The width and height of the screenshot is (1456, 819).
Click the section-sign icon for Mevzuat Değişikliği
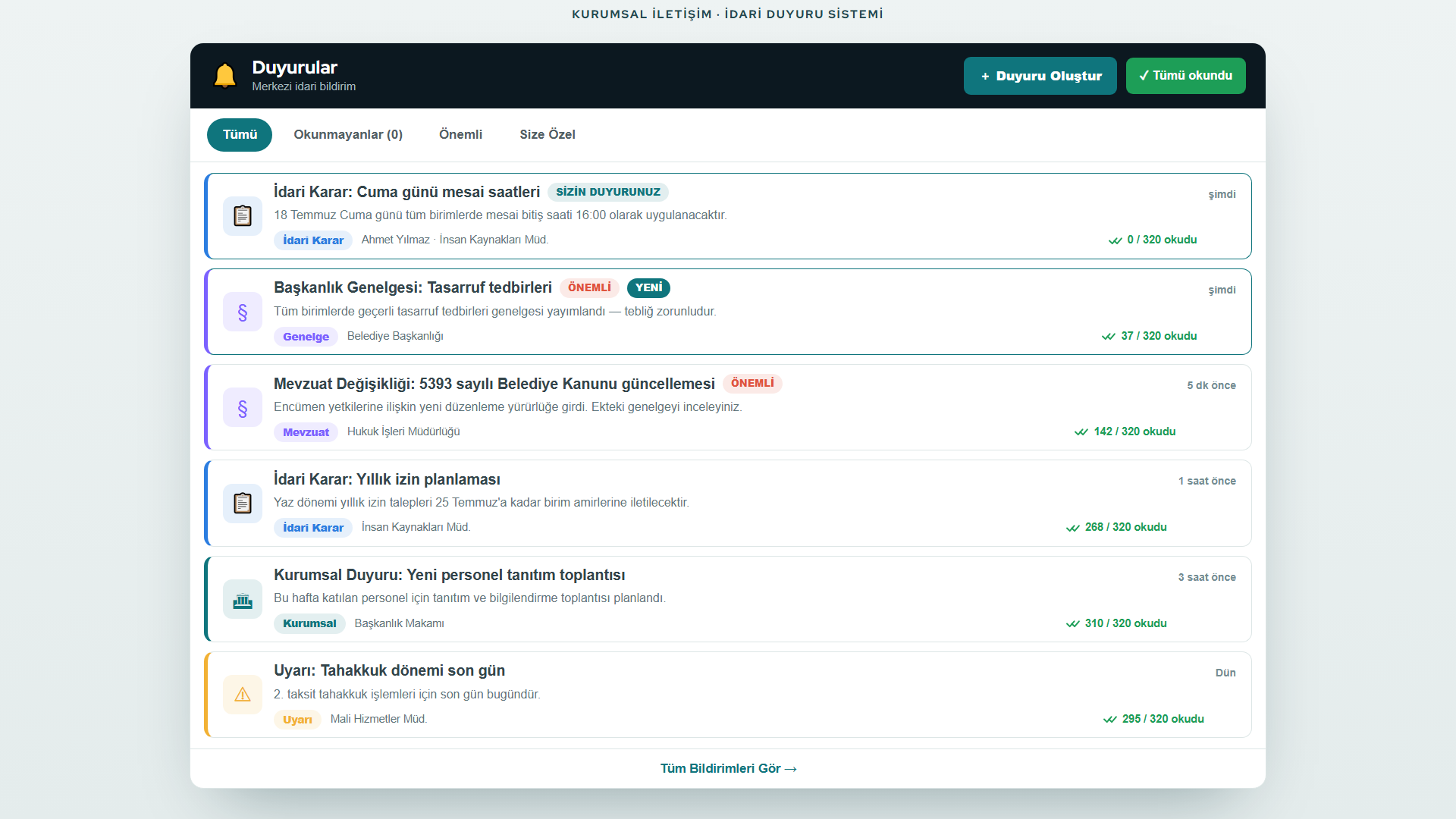243,408
